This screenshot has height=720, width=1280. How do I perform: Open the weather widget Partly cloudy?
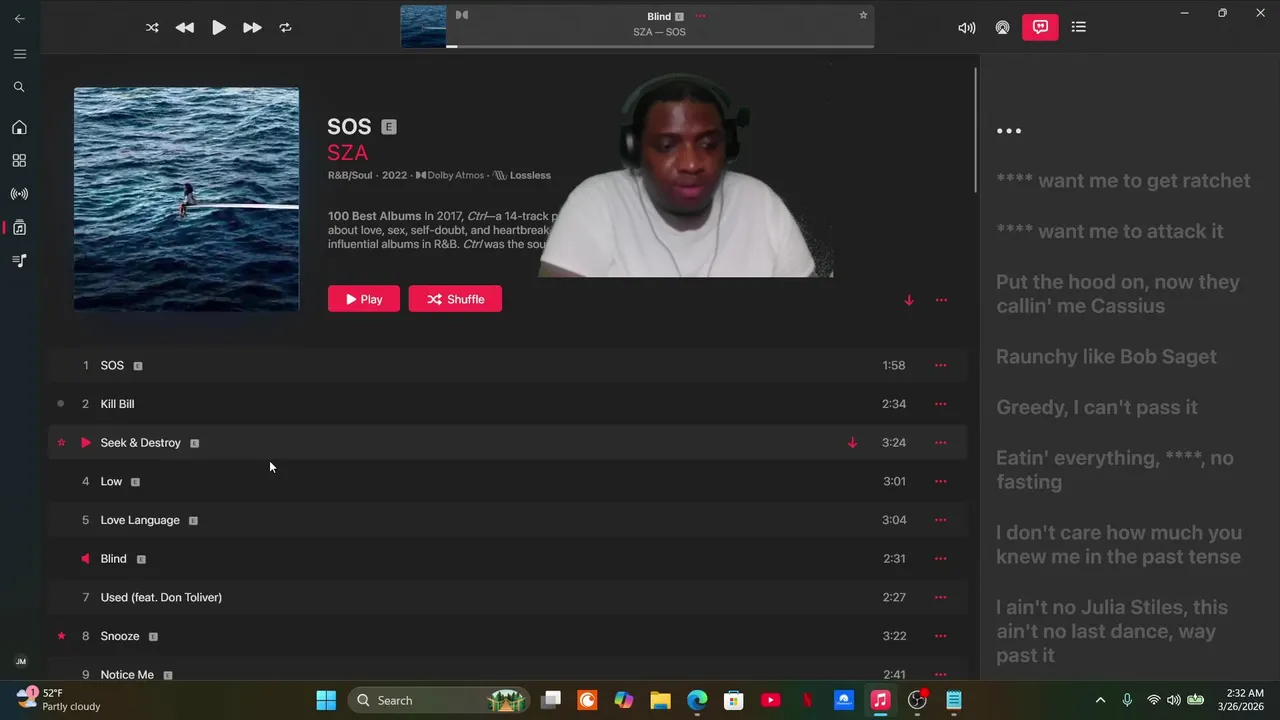60,699
